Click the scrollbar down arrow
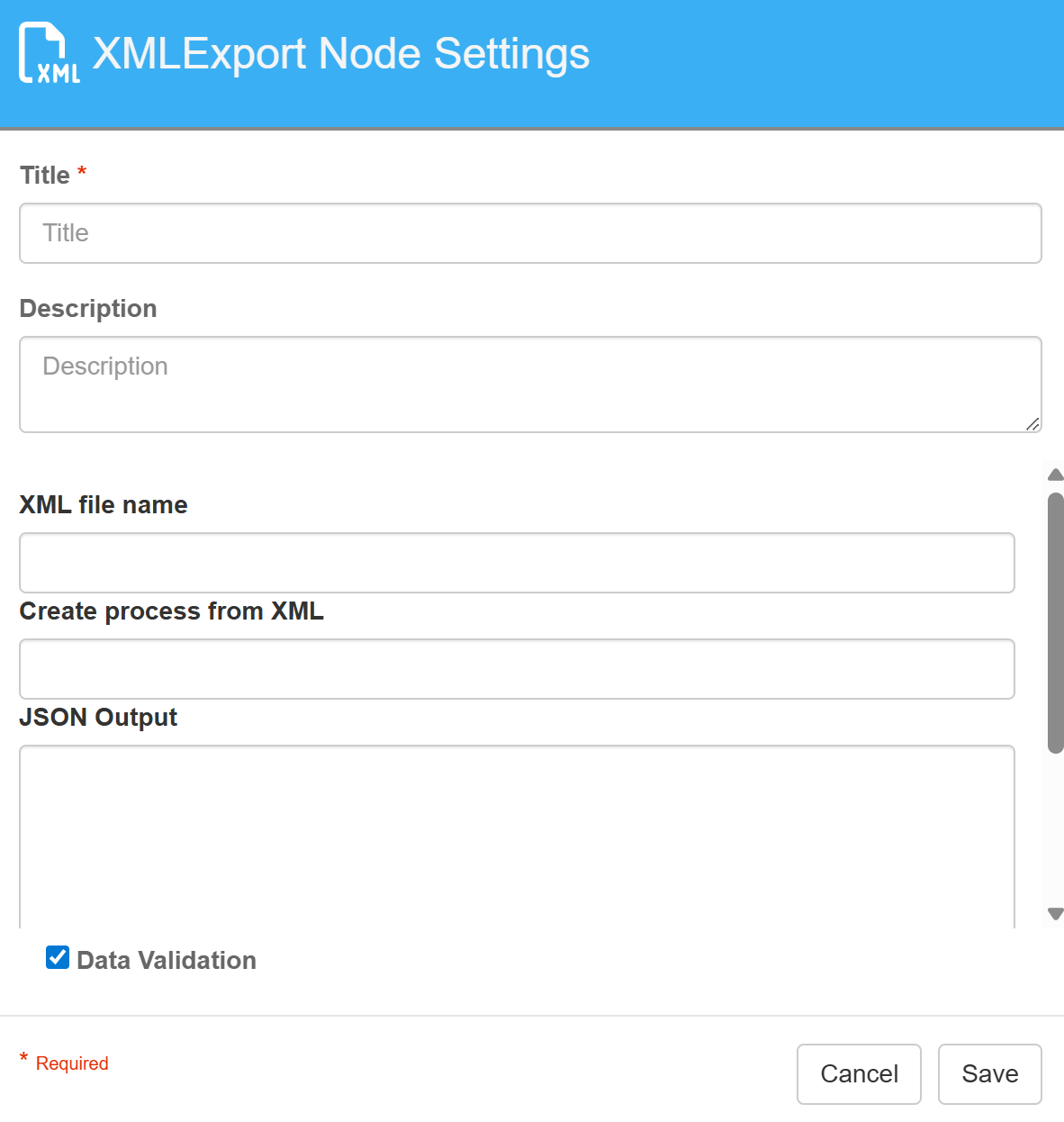The width and height of the screenshot is (1064, 1122). click(x=1054, y=914)
